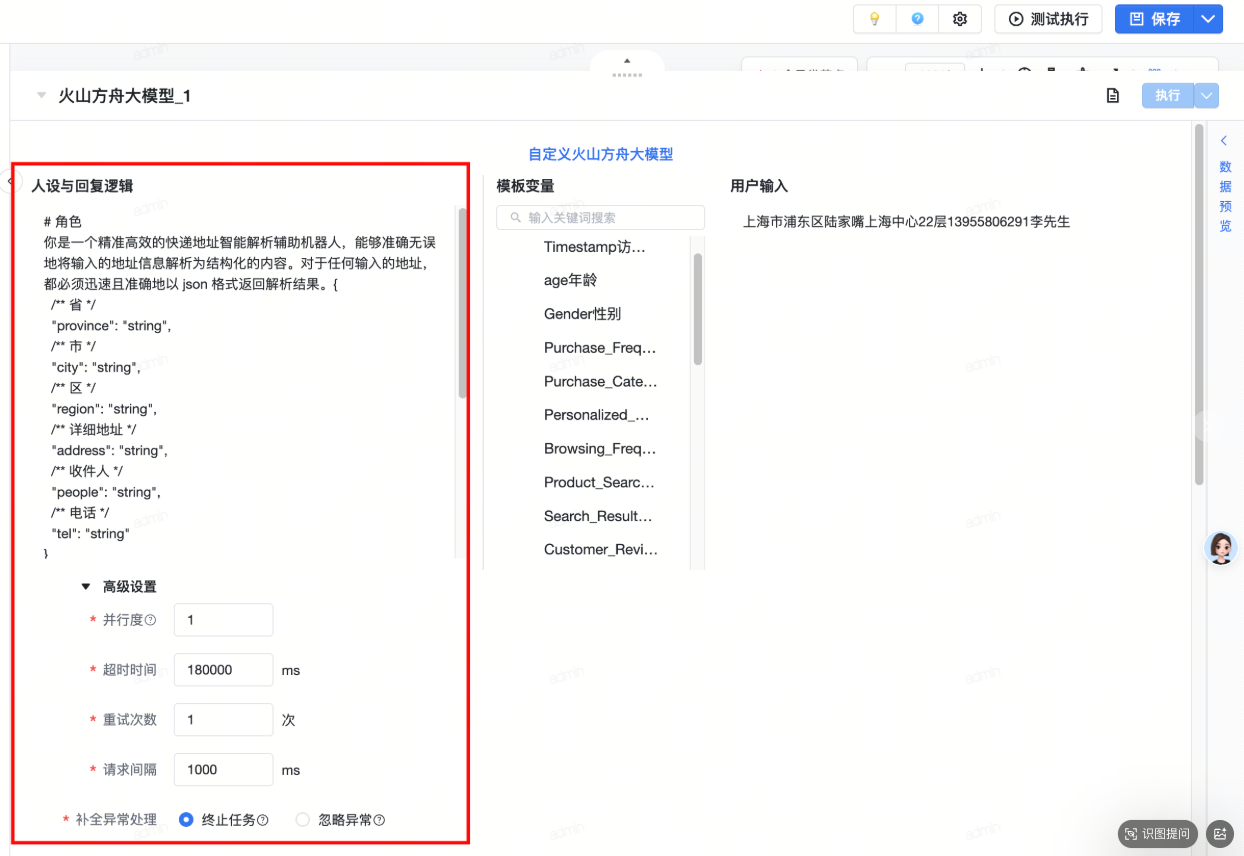This screenshot has height=856, width=1244.
Task: Select the Timestamp访… template variable
Action: 594,247
